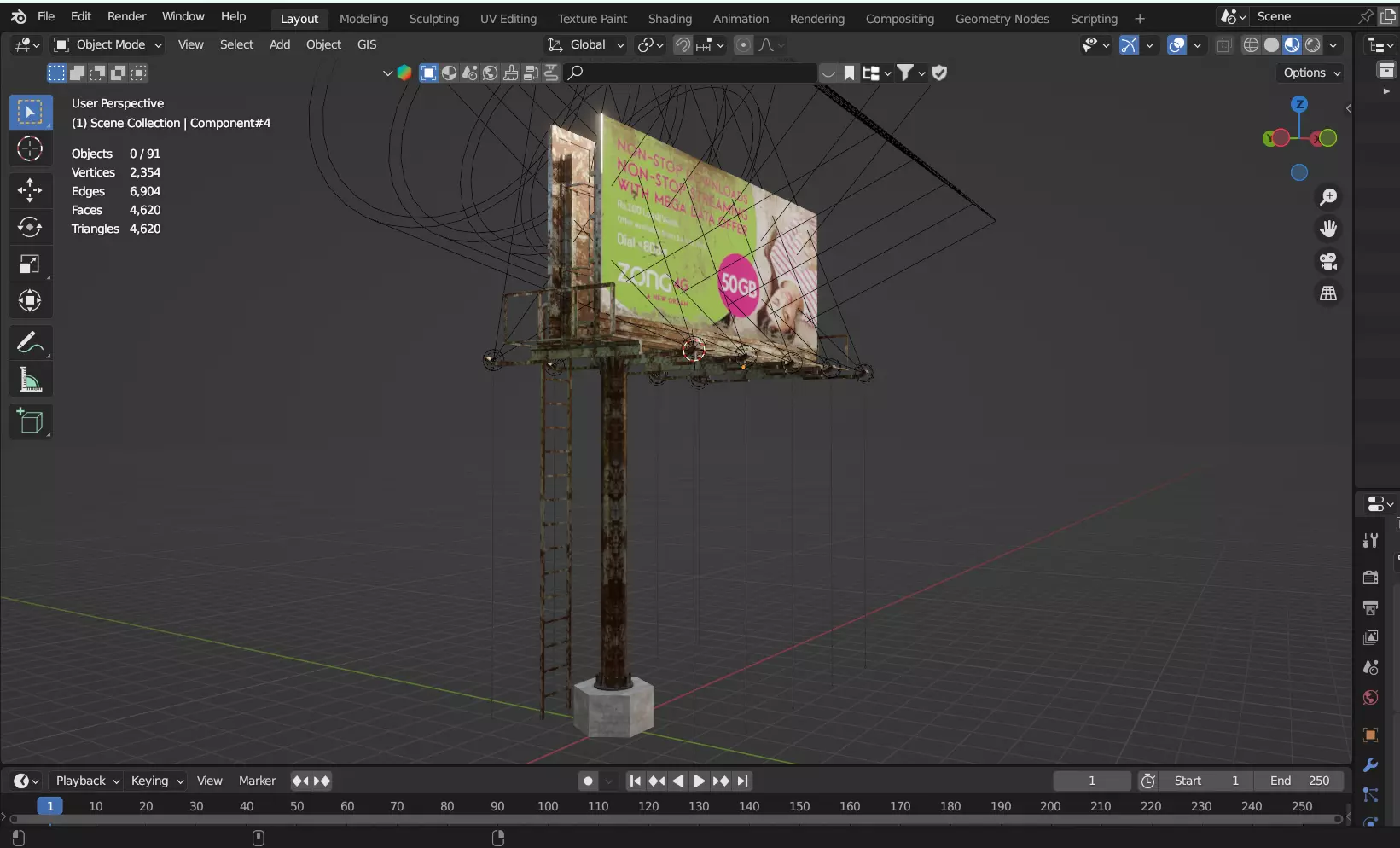Switch to wireframe viewport shading
This screenshot has width=1400, height=848.
1251,44
